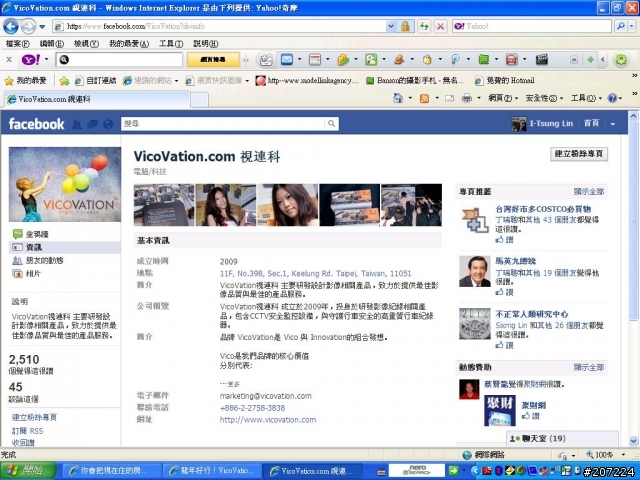Switch to 龍年好行！VicoVatio taskbar window
The image size is (640, 480).
(x=213, y=471)
